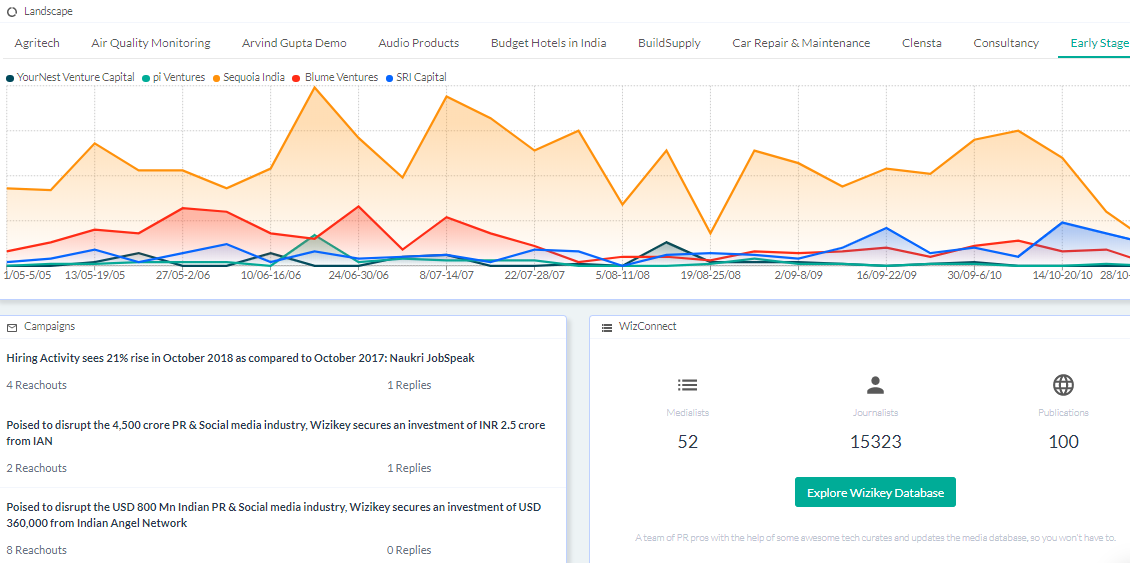Click the Publications label
1130x563 pixels.
pos(1064,412)
